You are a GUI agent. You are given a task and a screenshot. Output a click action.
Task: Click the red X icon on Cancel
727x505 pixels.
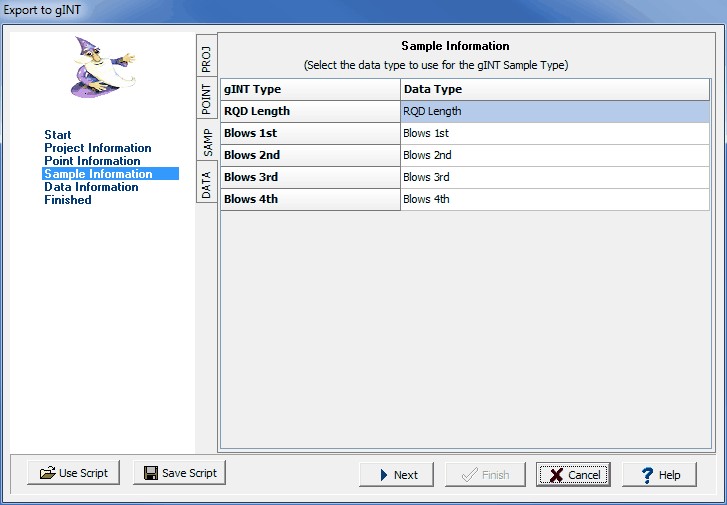[556, 475]
